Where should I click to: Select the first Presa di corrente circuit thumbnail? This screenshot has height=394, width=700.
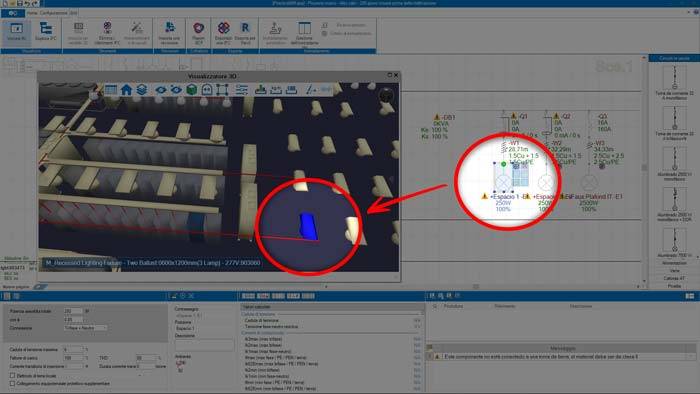coord(674,78)
